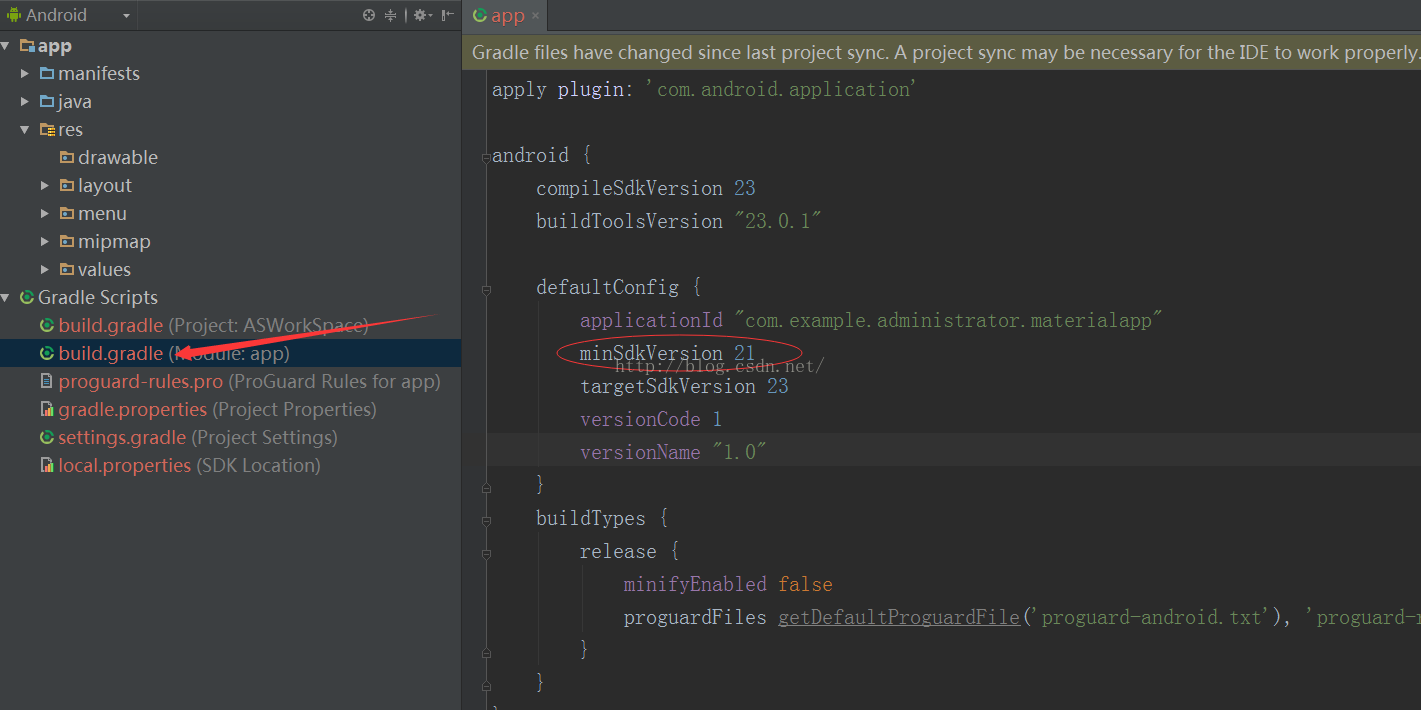This screenshot has width=1421, height=710.
Task: Select the manifests tree item label
Action: pyautogui.click(x=99, y=74)
